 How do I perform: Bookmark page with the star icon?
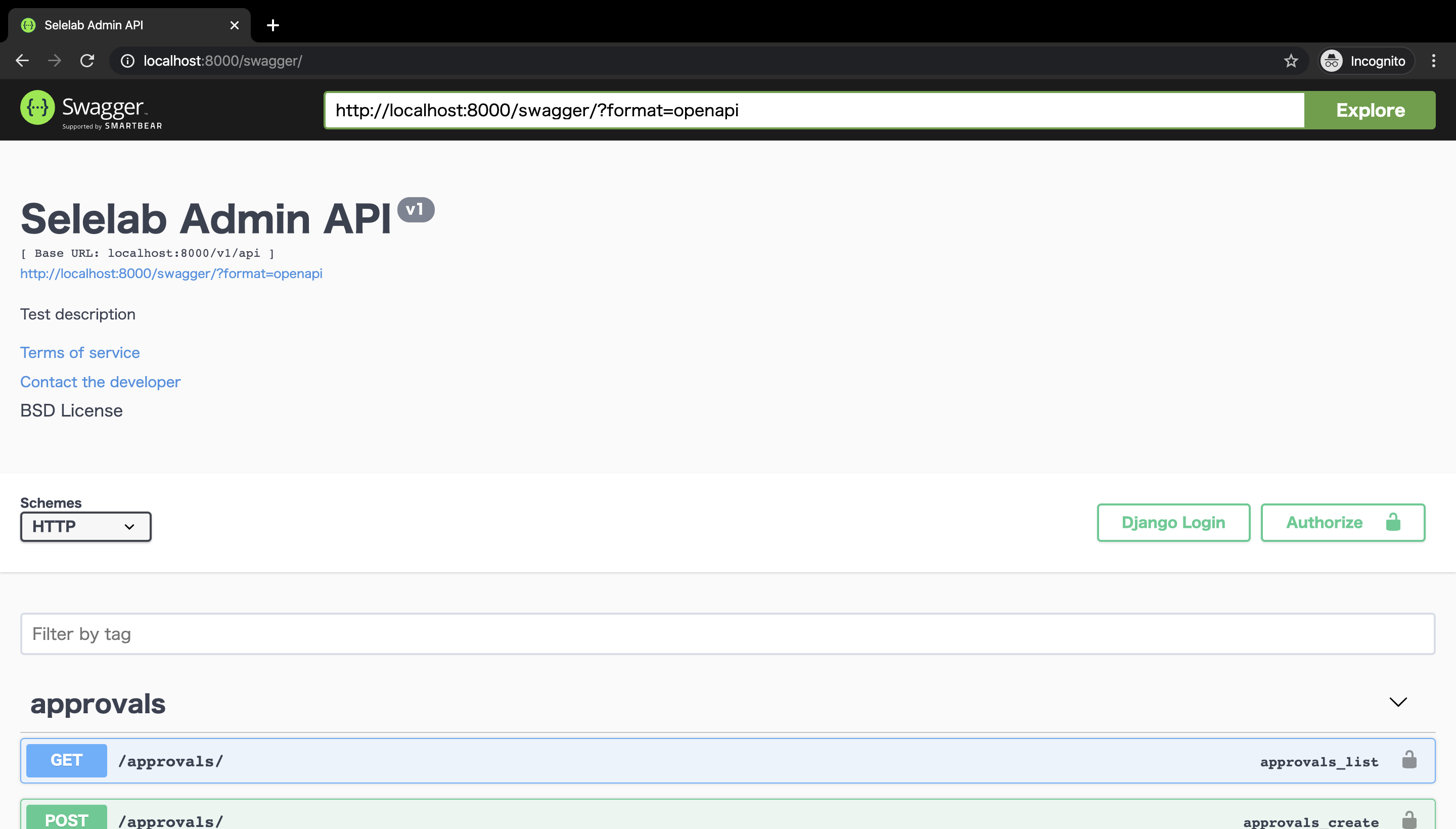point(1290,61)
